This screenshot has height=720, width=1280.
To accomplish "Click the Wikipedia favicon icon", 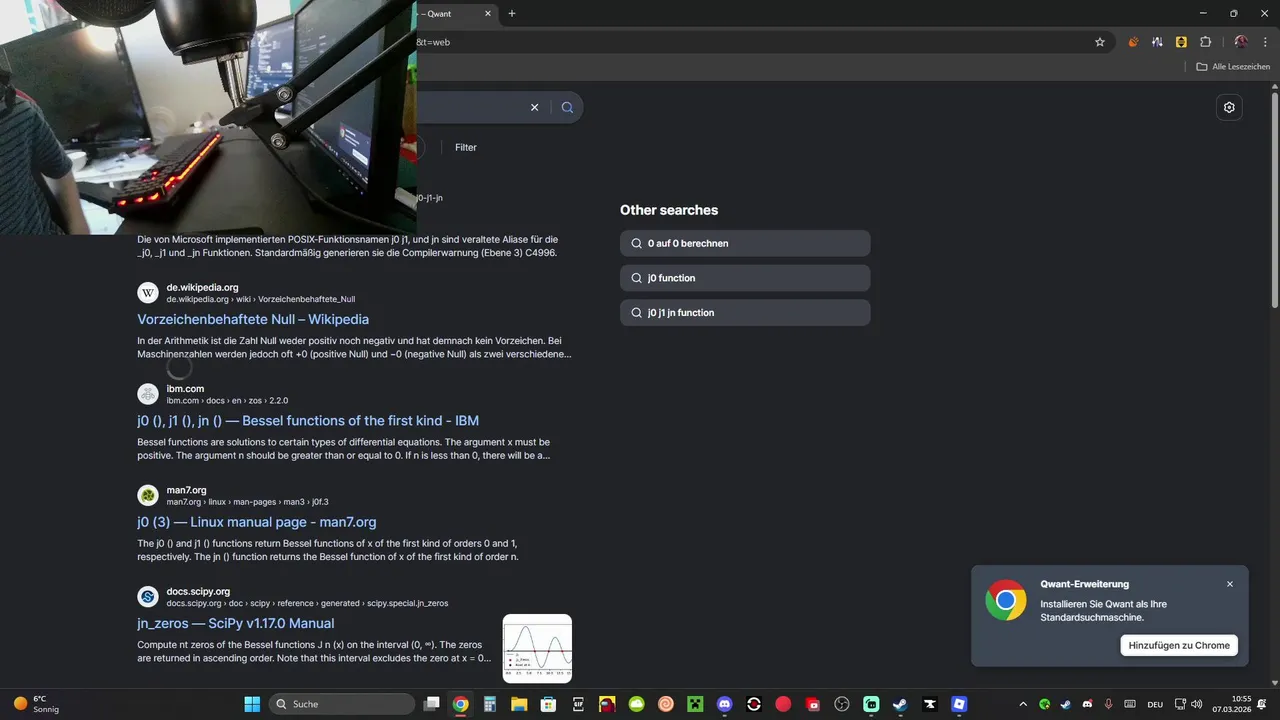I will [148, 293].
